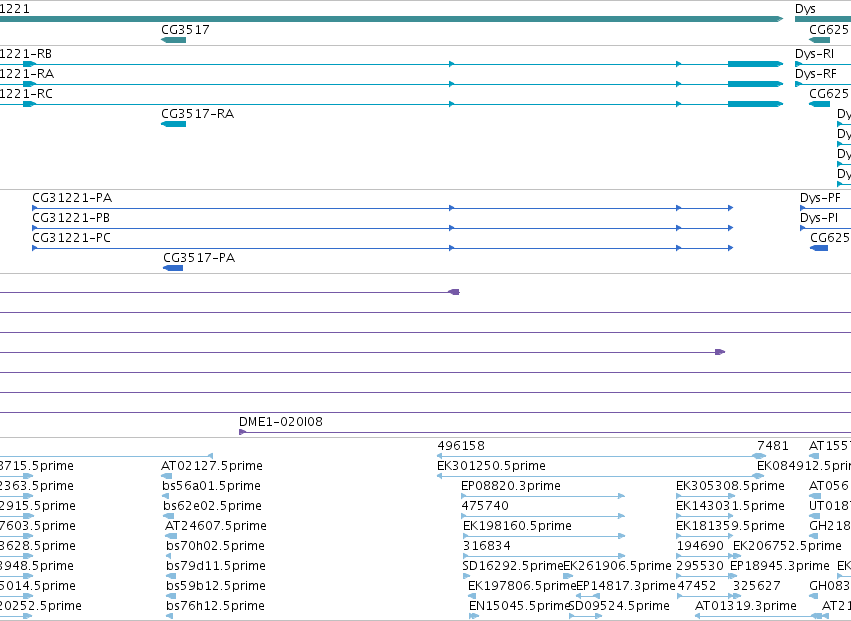This screenshot has height=621, width=851.
Task: Select the 47452 feature label
Action: (x=697, y=586)
